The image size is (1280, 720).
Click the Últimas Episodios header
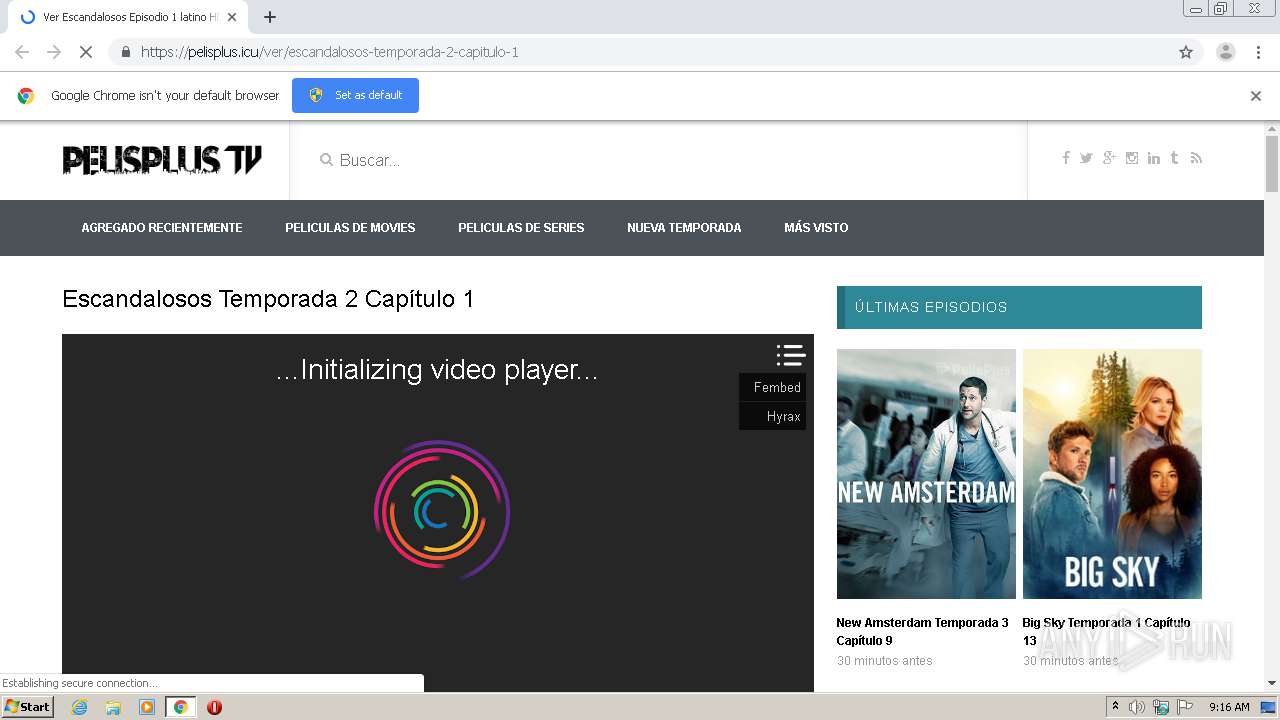(1019, 307)
